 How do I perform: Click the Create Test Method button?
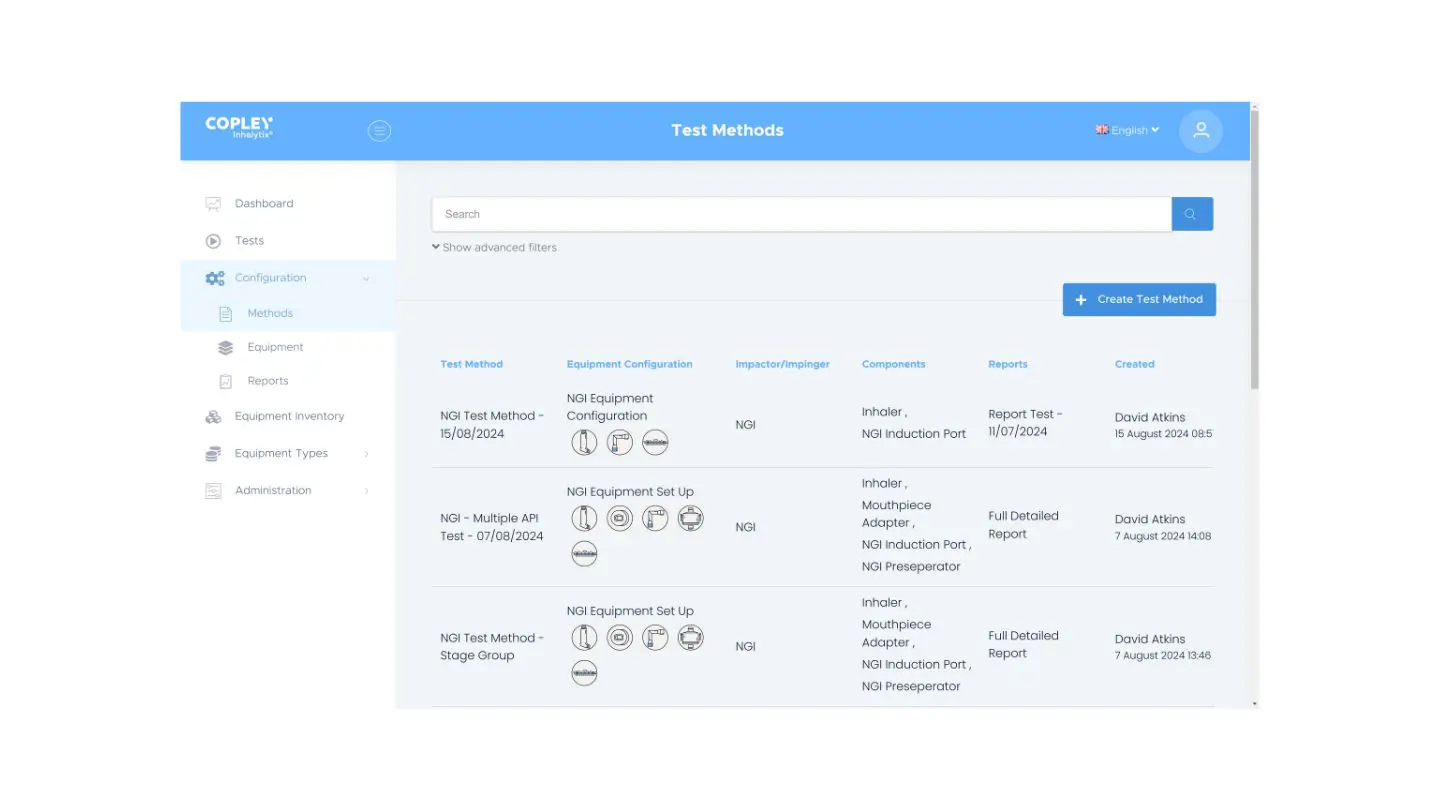point(1139,299)
